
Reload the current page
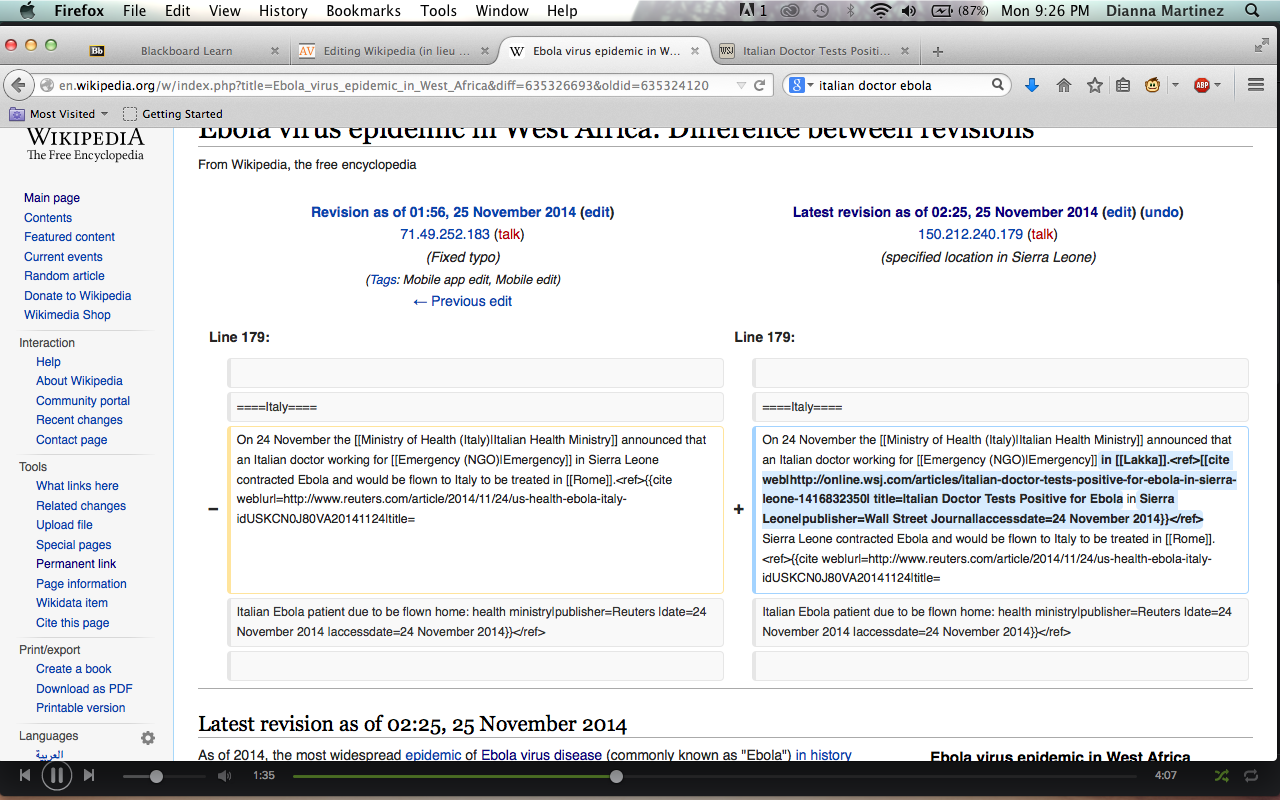point(759,86)
